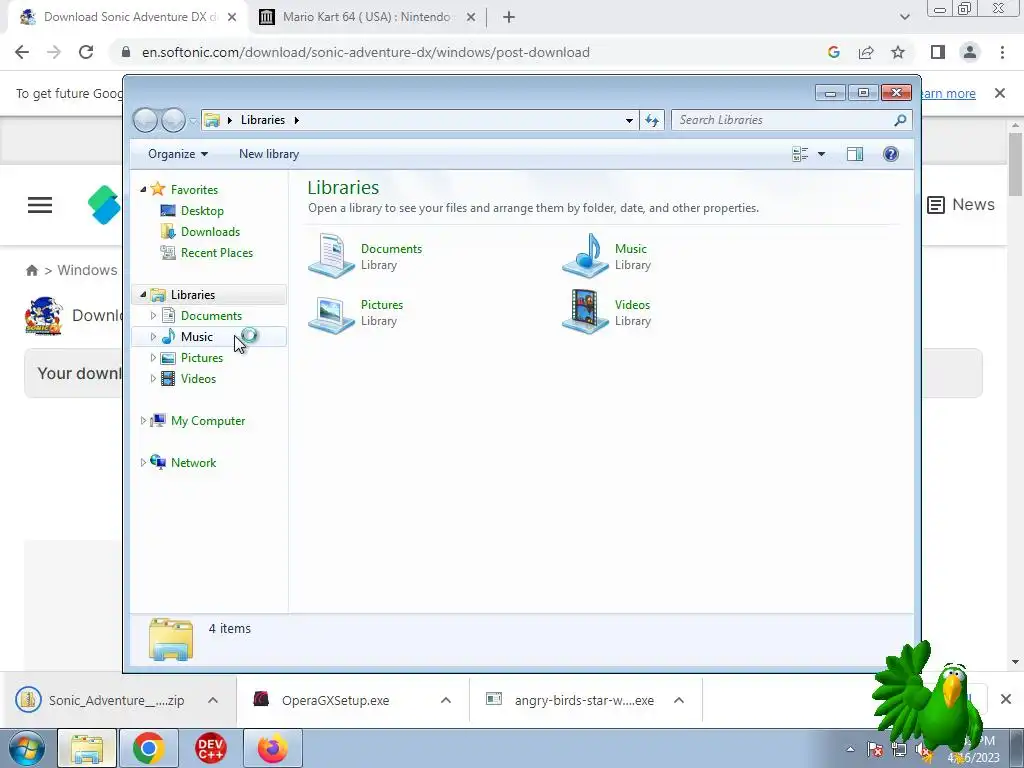Show the preview pane button
This screenshot has width=1024, height=768.
[x=855, y=154]
